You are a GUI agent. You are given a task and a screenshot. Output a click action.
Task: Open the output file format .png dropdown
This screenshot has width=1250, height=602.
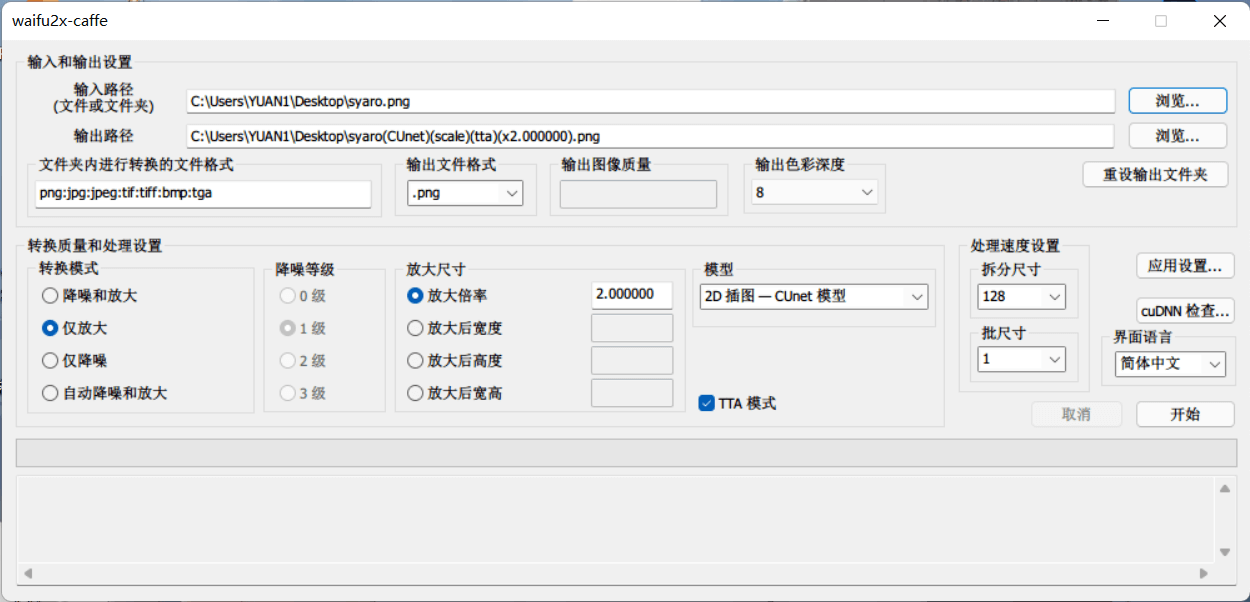point(465,193)
